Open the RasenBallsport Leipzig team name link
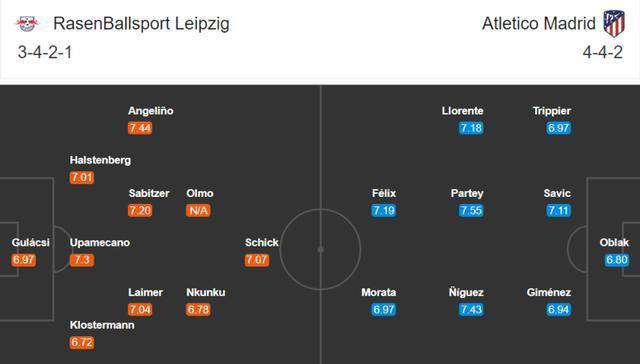The width and height of the screenshot is (640, 364). point(141,24)
